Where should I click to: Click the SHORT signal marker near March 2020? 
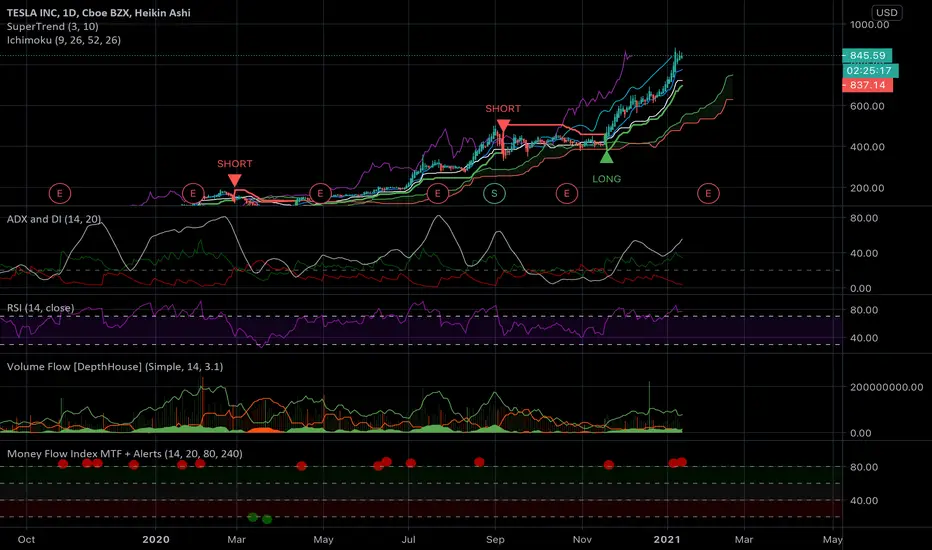(x=235, y=180)
